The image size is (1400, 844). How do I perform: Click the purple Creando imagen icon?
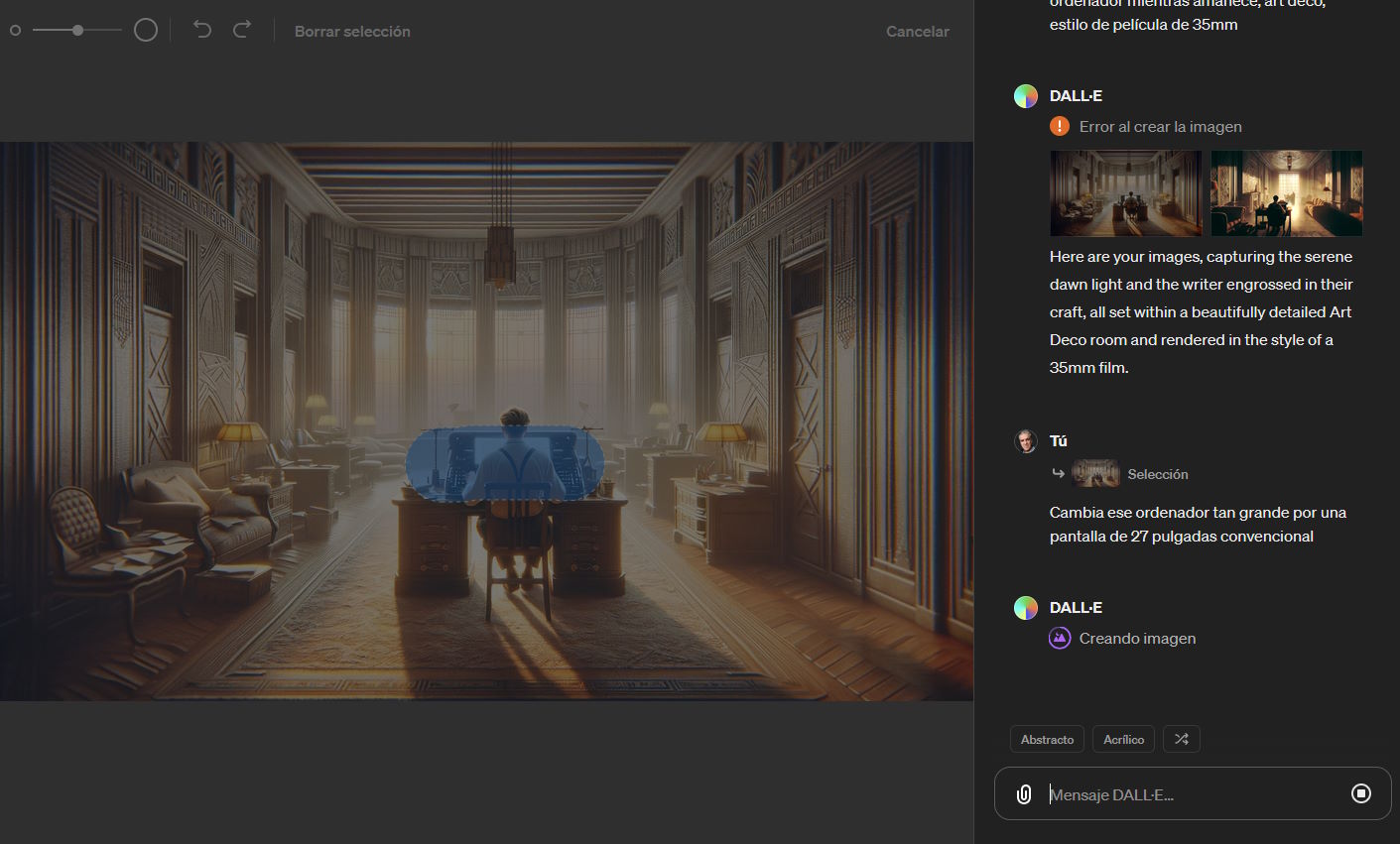(1060, 639)
